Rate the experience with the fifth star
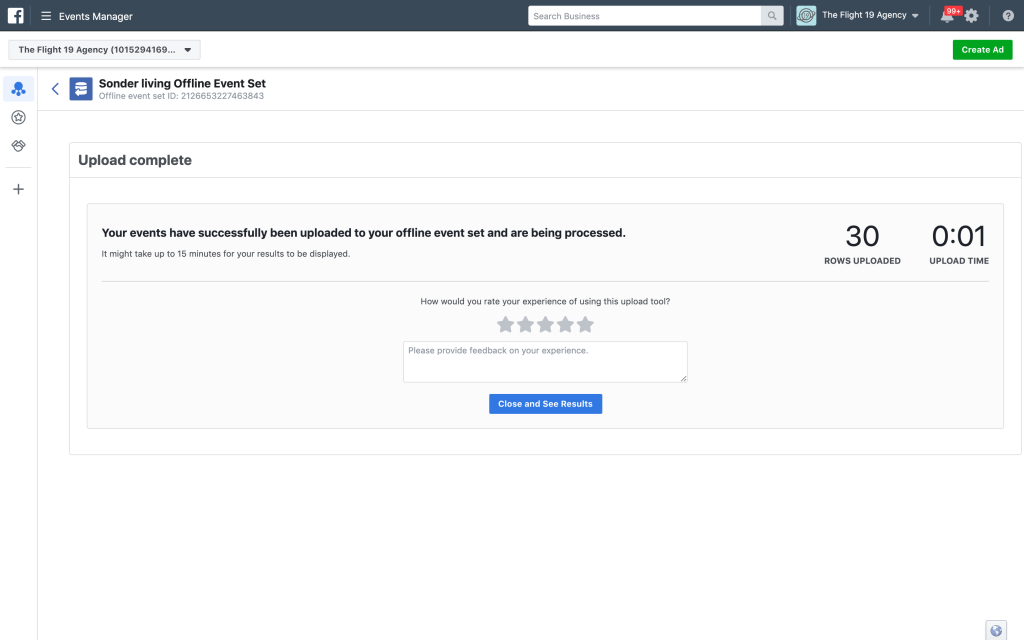The width and height of the screenshot is (1024, 640). tap(585, 324)
